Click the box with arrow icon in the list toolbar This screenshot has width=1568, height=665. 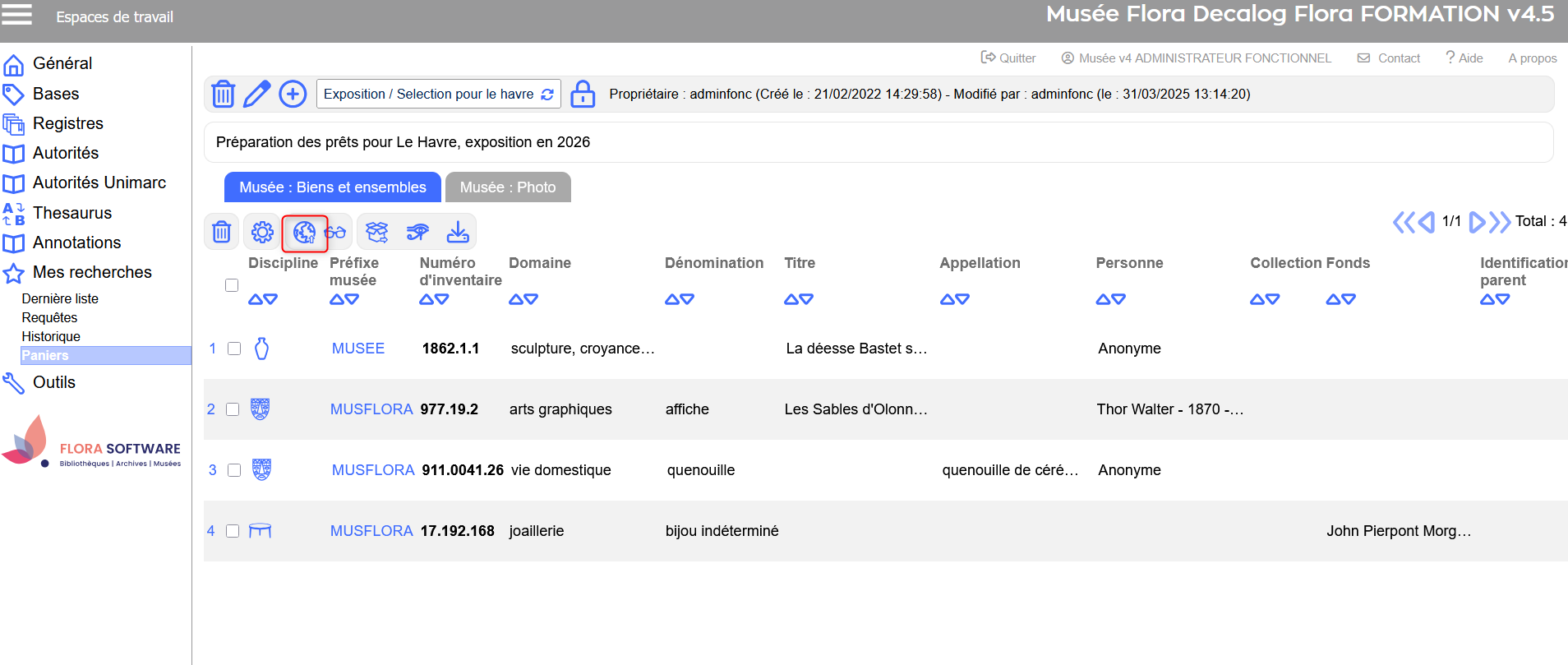click(377, 233)
